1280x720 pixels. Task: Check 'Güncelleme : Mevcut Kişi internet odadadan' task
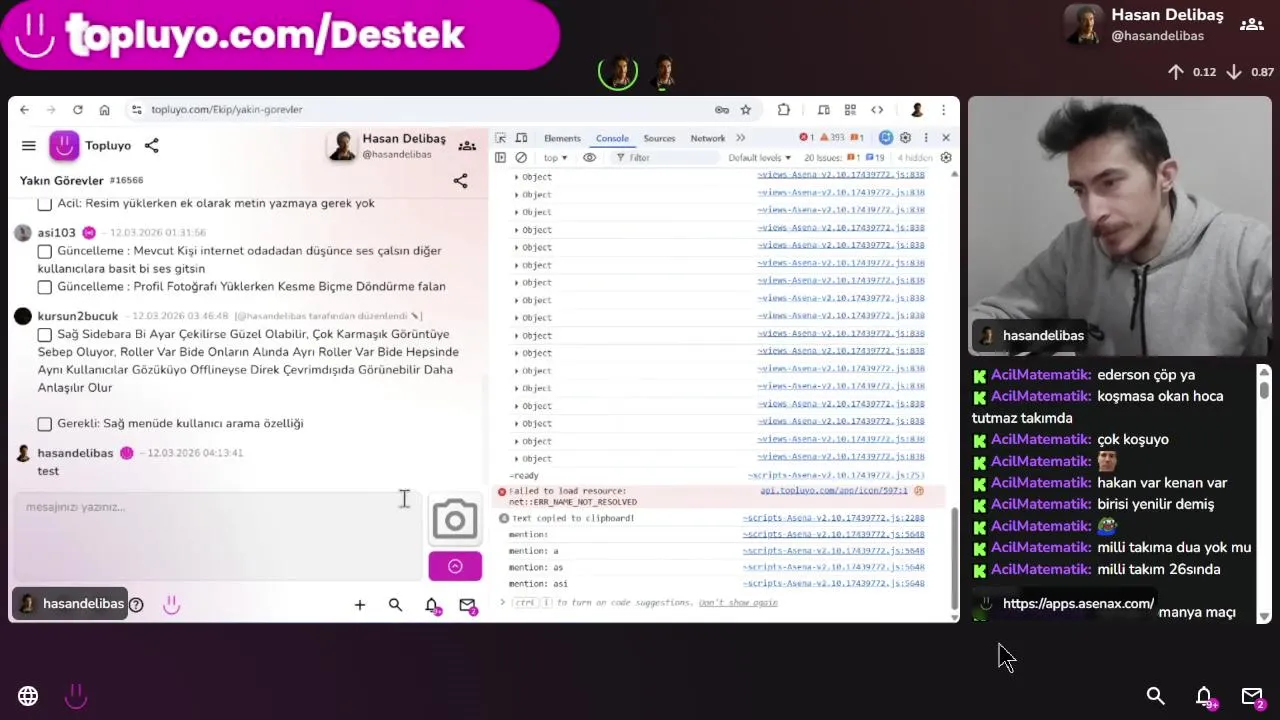(44, 251)
